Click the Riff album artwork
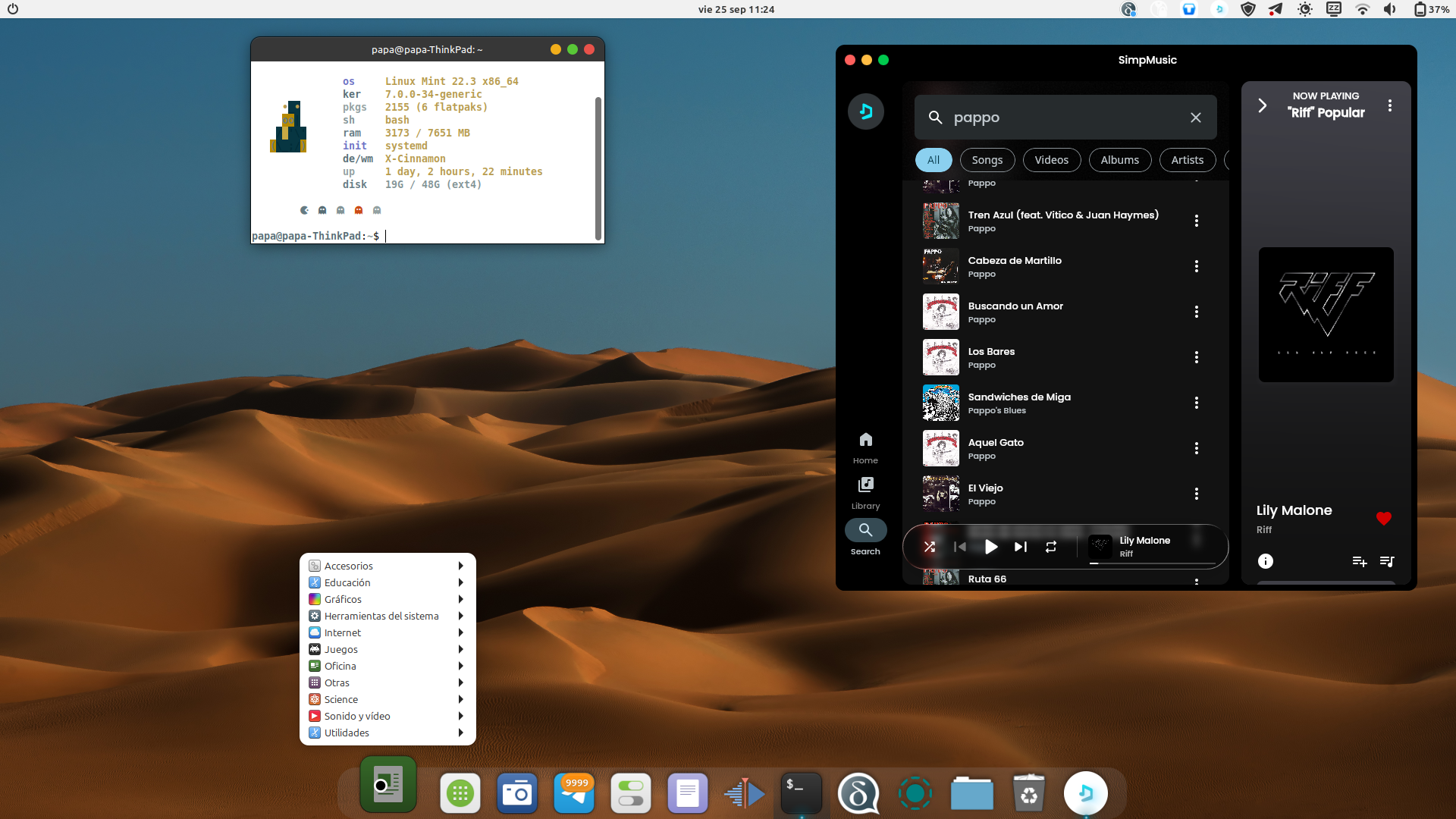Image resolution: width=1456 pixels, height=819 pixels. point(1326,315)
